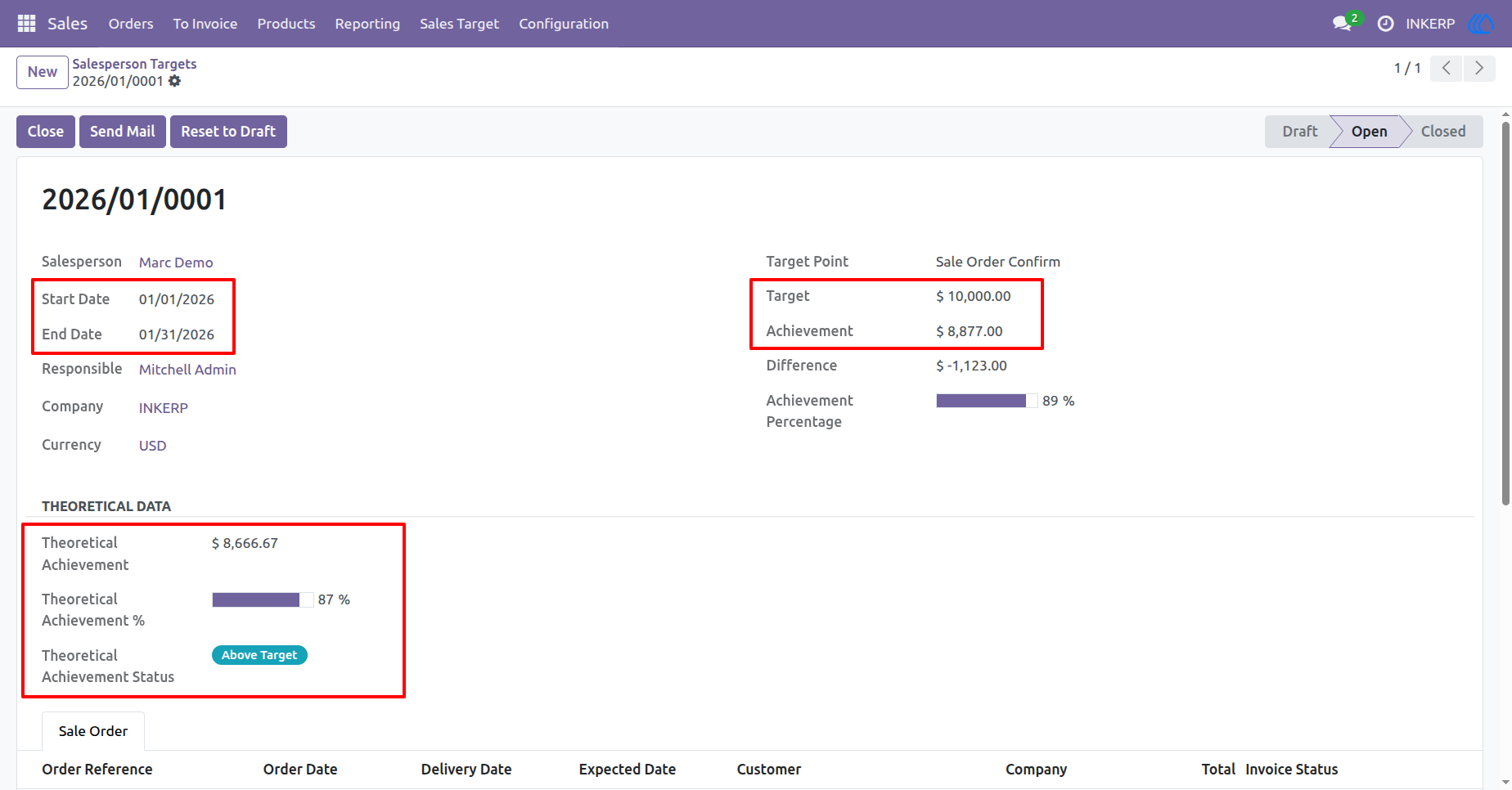Open the Salesperson Targets breadcrumb
The image size is (1512, 790).
[134, 64]
